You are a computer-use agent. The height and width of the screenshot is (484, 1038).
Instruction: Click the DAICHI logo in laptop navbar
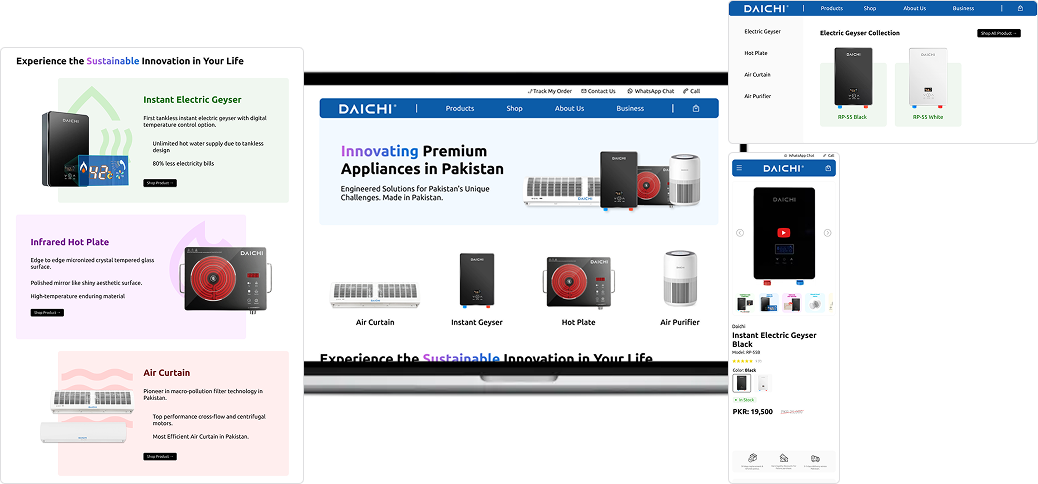[x=367, y=109]
